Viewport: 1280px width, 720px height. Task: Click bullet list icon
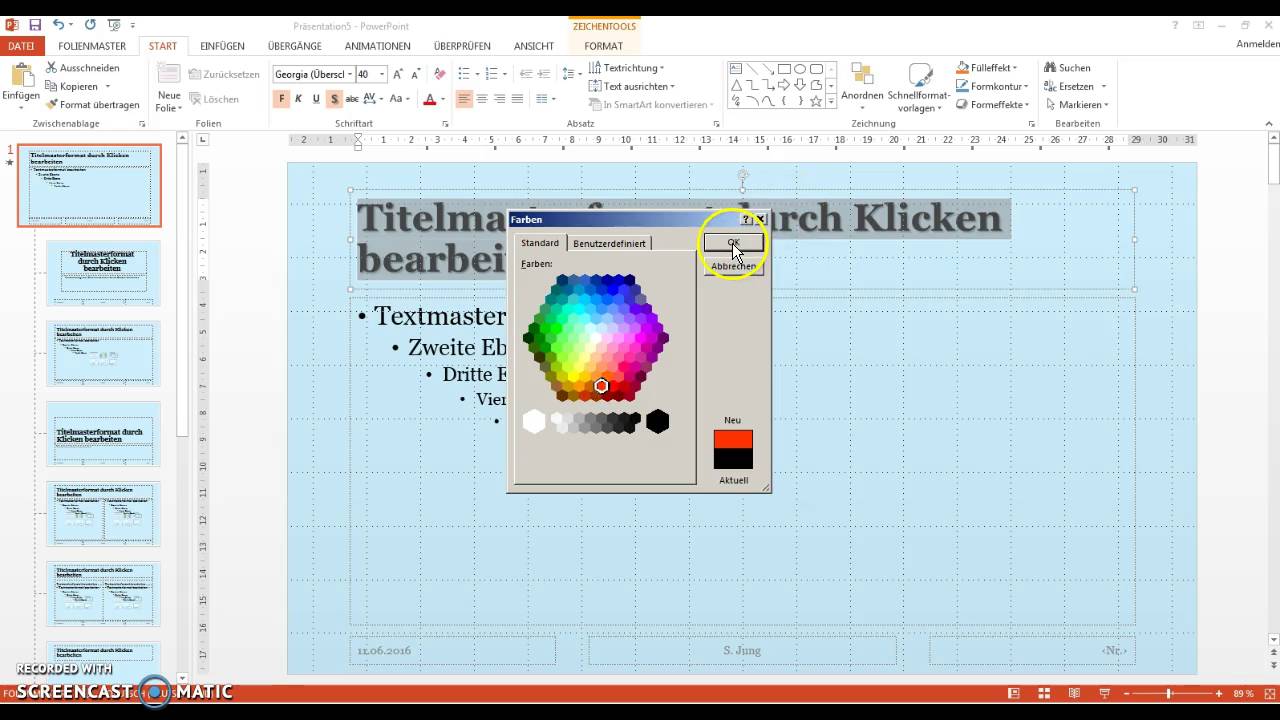pos(466,74)
